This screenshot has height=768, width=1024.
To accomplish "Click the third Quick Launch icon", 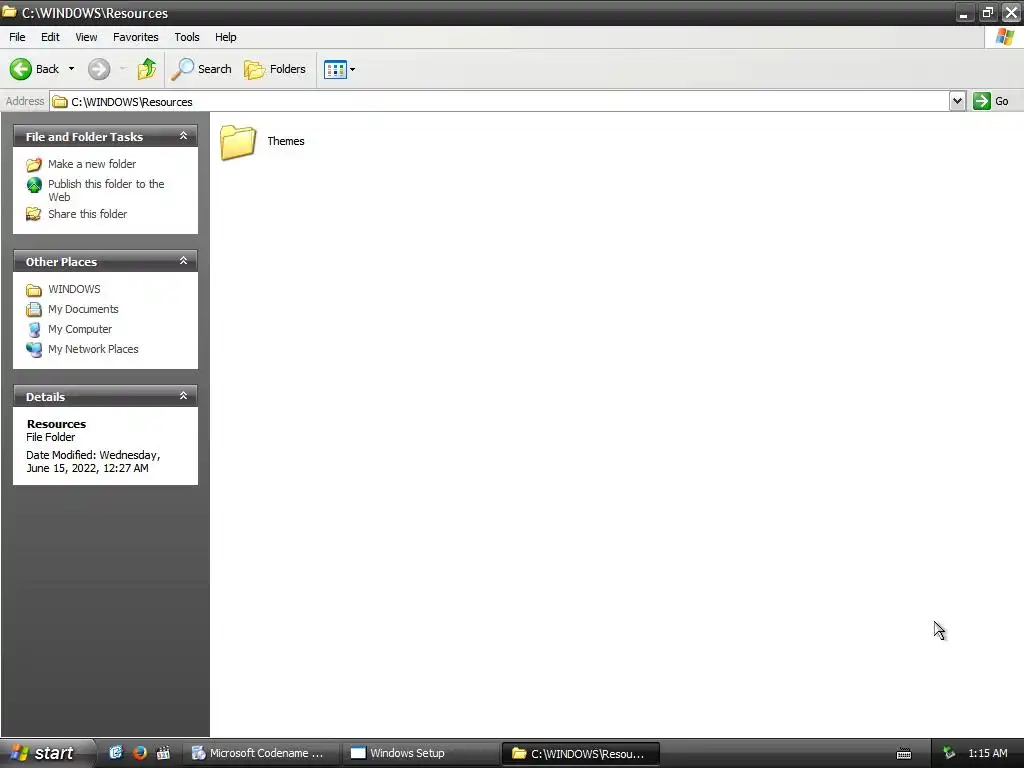I will pyautogui.click(x=163, y=753).
